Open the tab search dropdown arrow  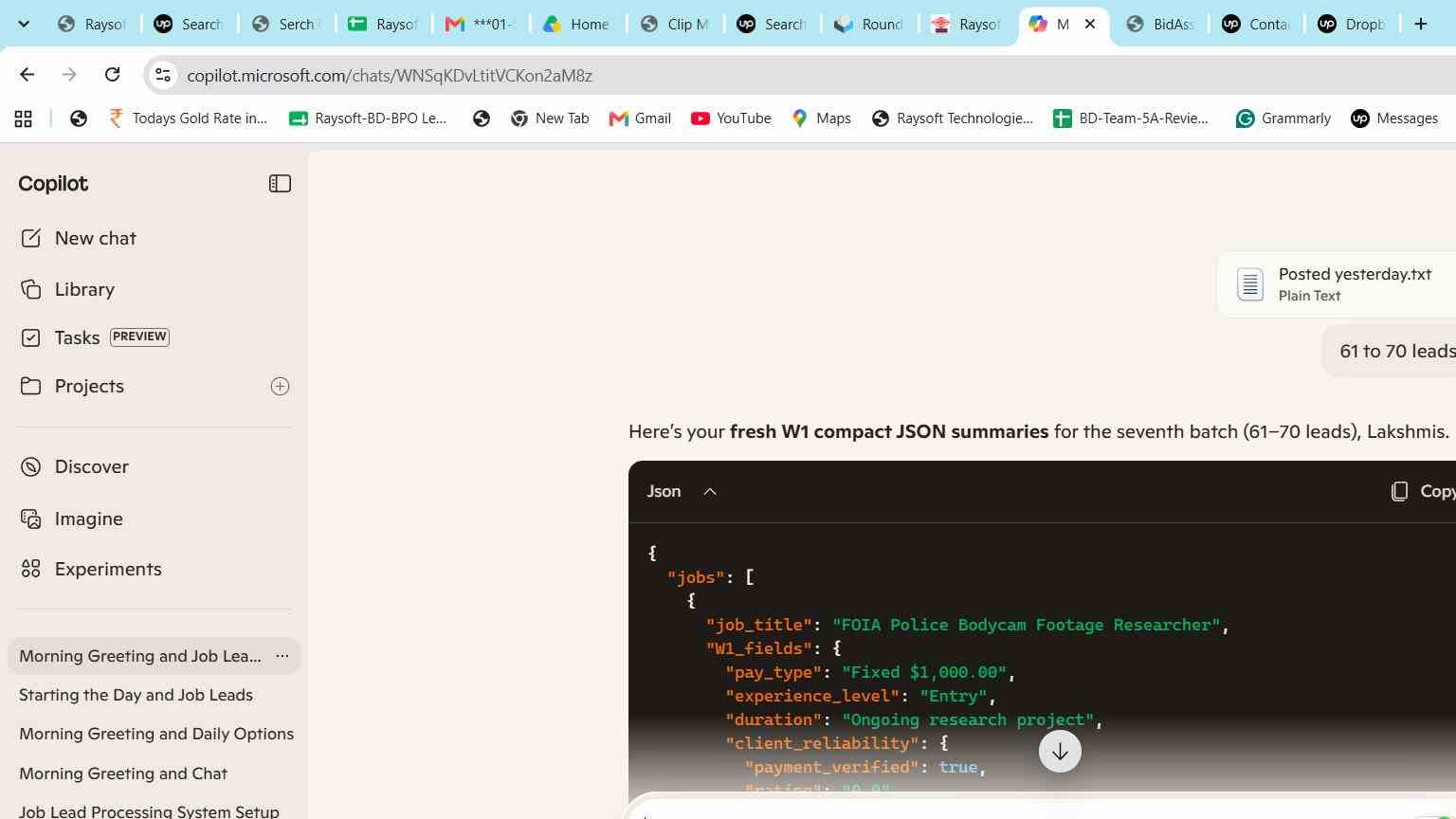coord(24,24)
